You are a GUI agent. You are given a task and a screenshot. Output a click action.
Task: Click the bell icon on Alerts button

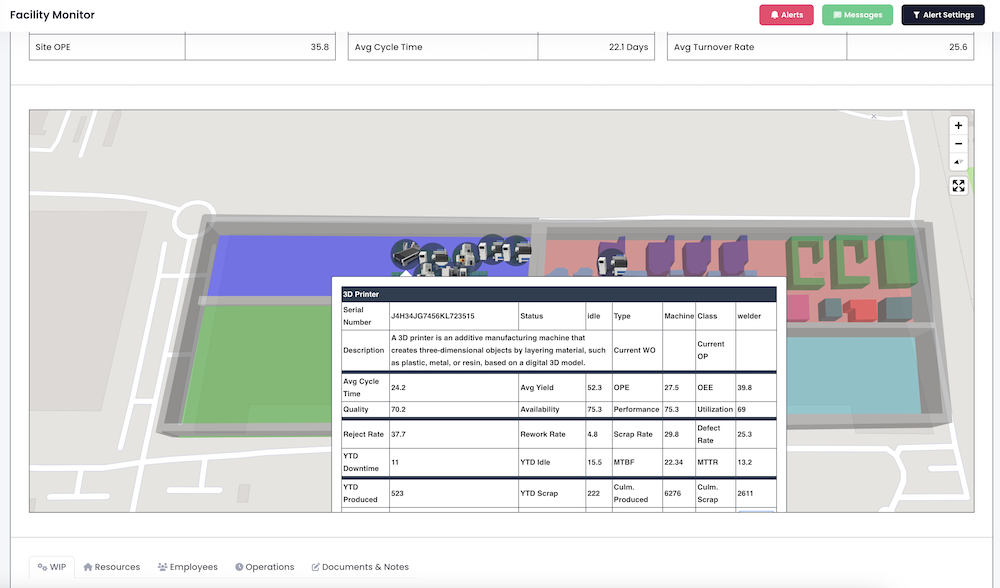point(774,15)
